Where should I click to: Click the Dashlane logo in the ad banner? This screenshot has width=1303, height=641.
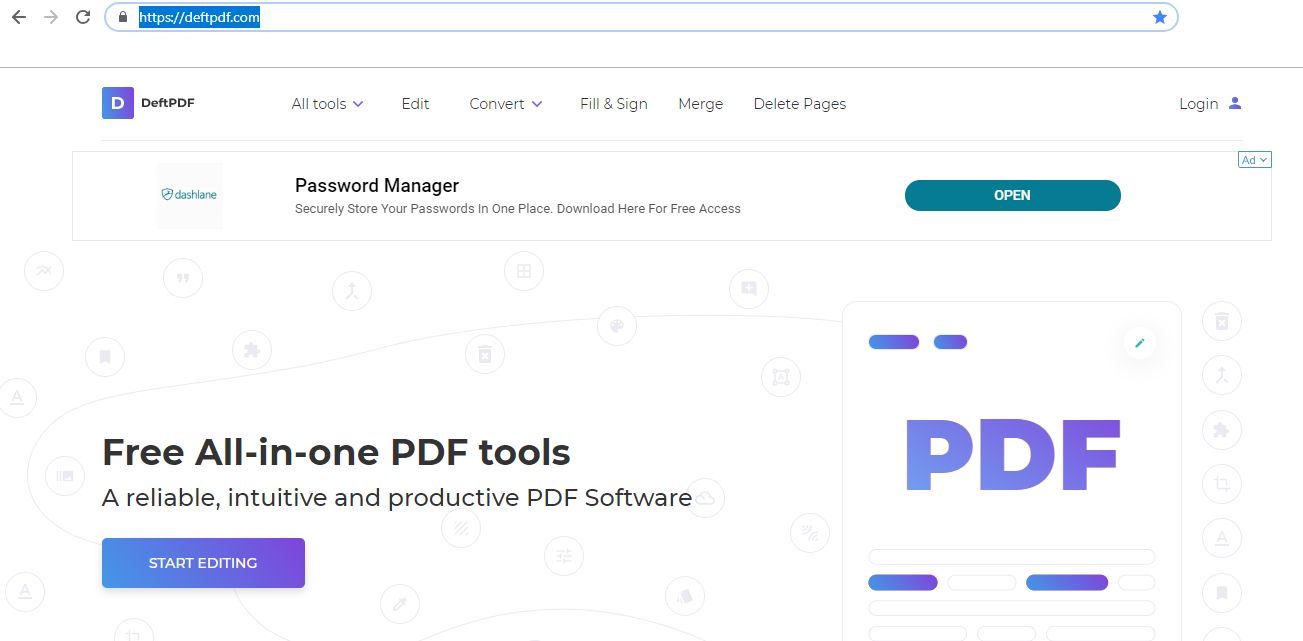189,195
